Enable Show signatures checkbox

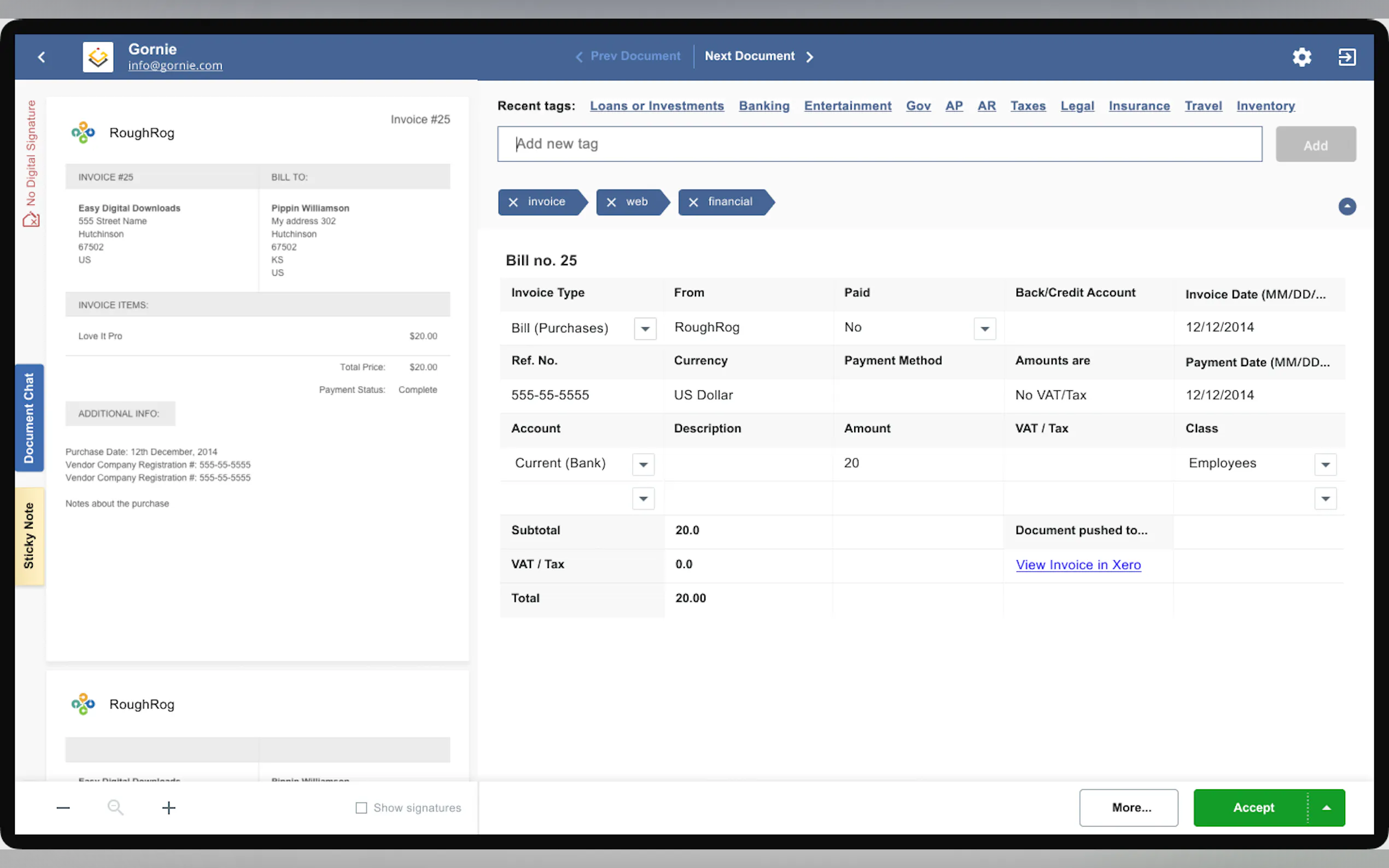[361, 808]
